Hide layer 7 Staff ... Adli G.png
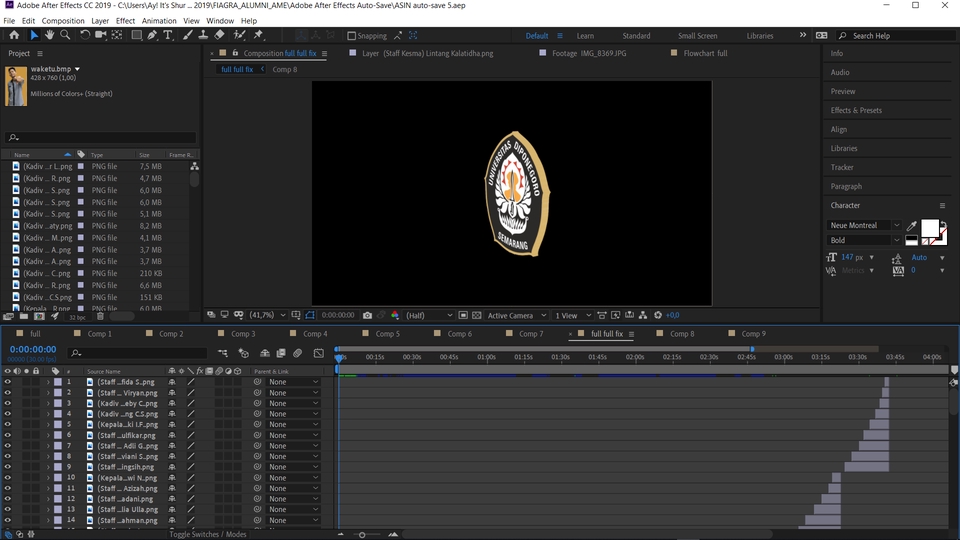 click(x=7, y=446)
